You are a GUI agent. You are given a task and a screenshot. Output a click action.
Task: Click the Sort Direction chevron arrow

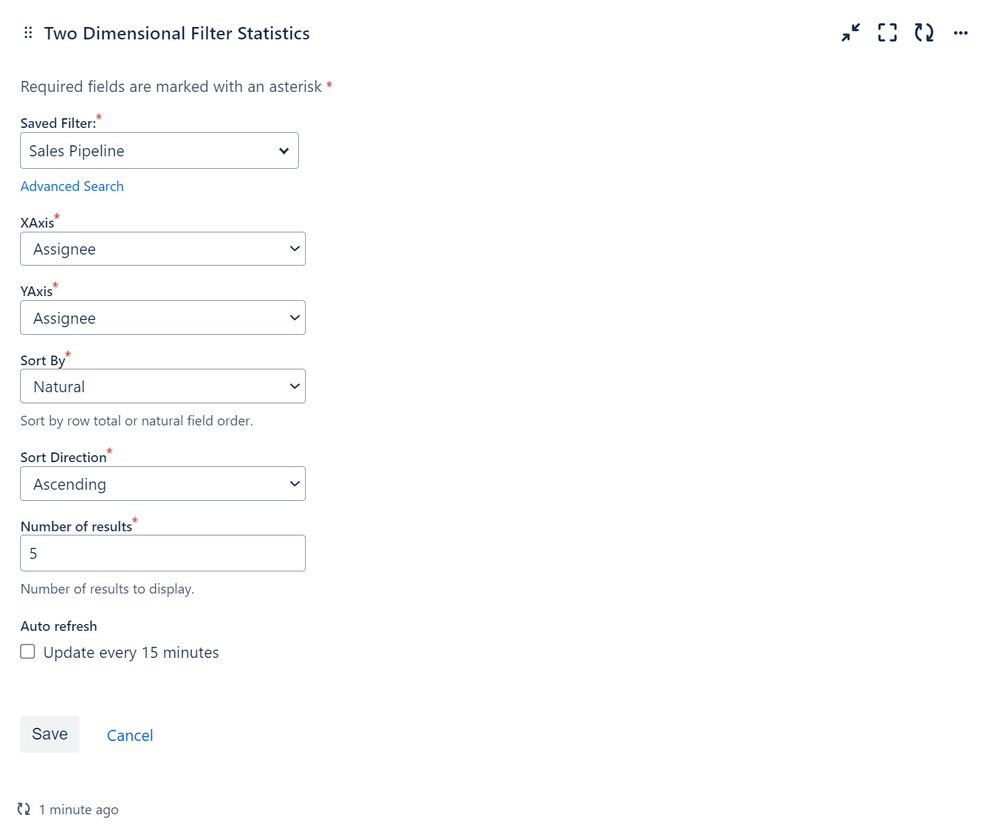(294, 484)
